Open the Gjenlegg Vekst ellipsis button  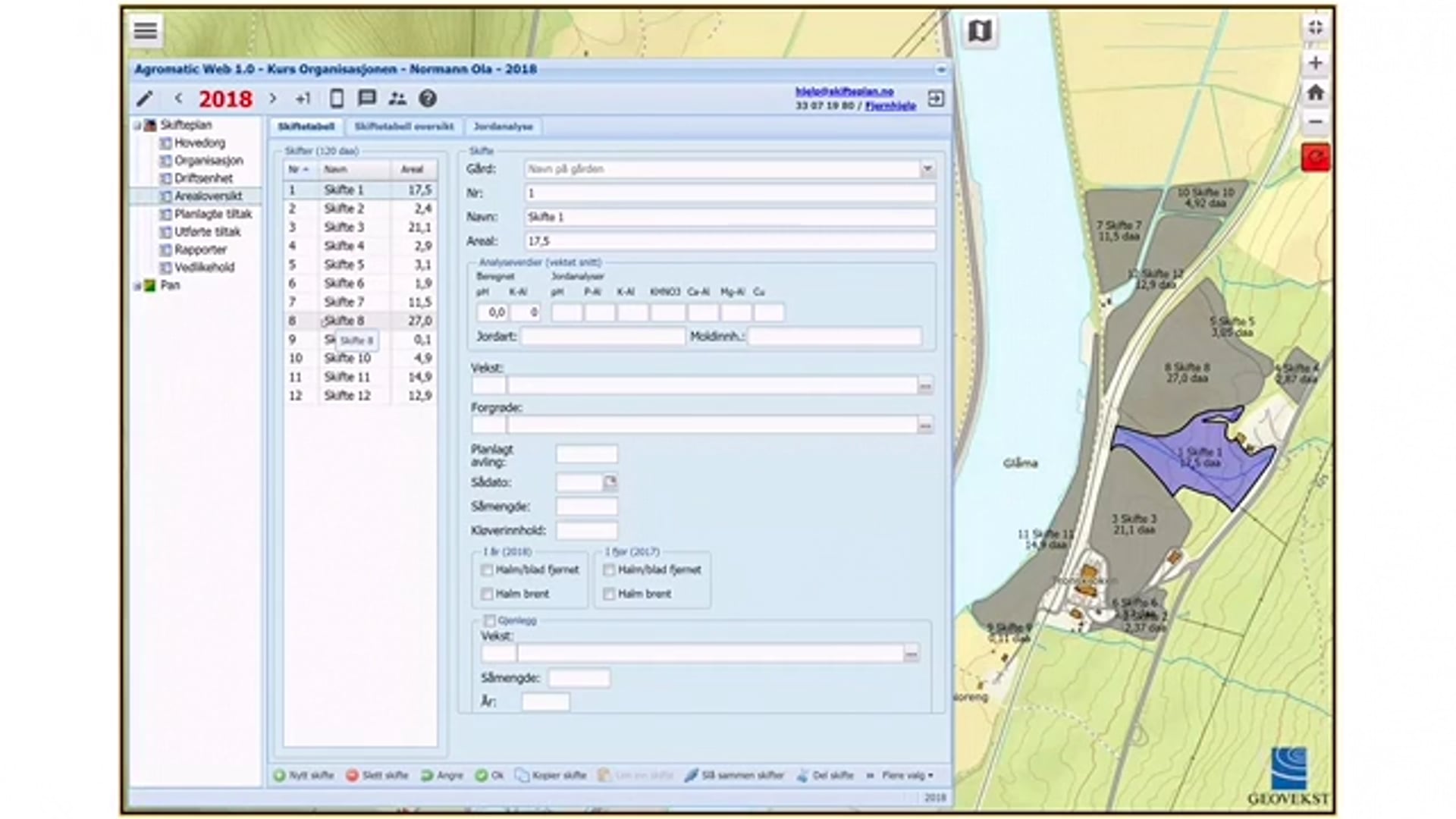tap(912, 653)
